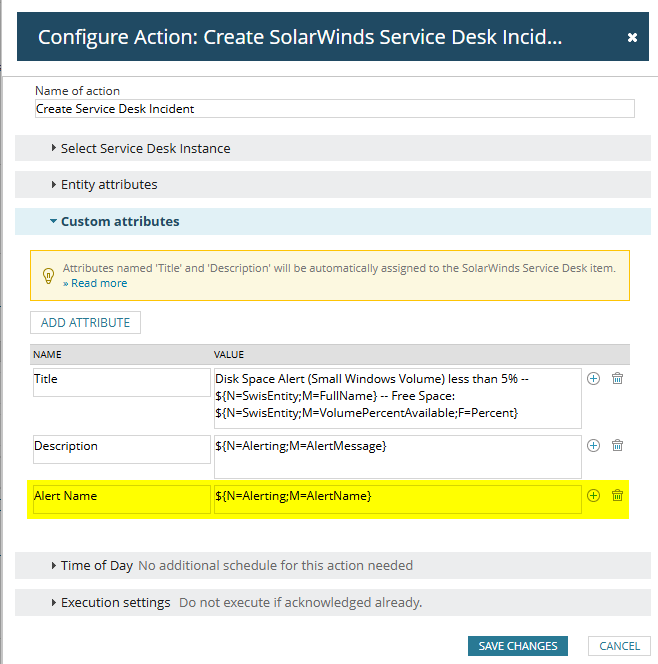Expand the Time of Day section

click(96, 565)
